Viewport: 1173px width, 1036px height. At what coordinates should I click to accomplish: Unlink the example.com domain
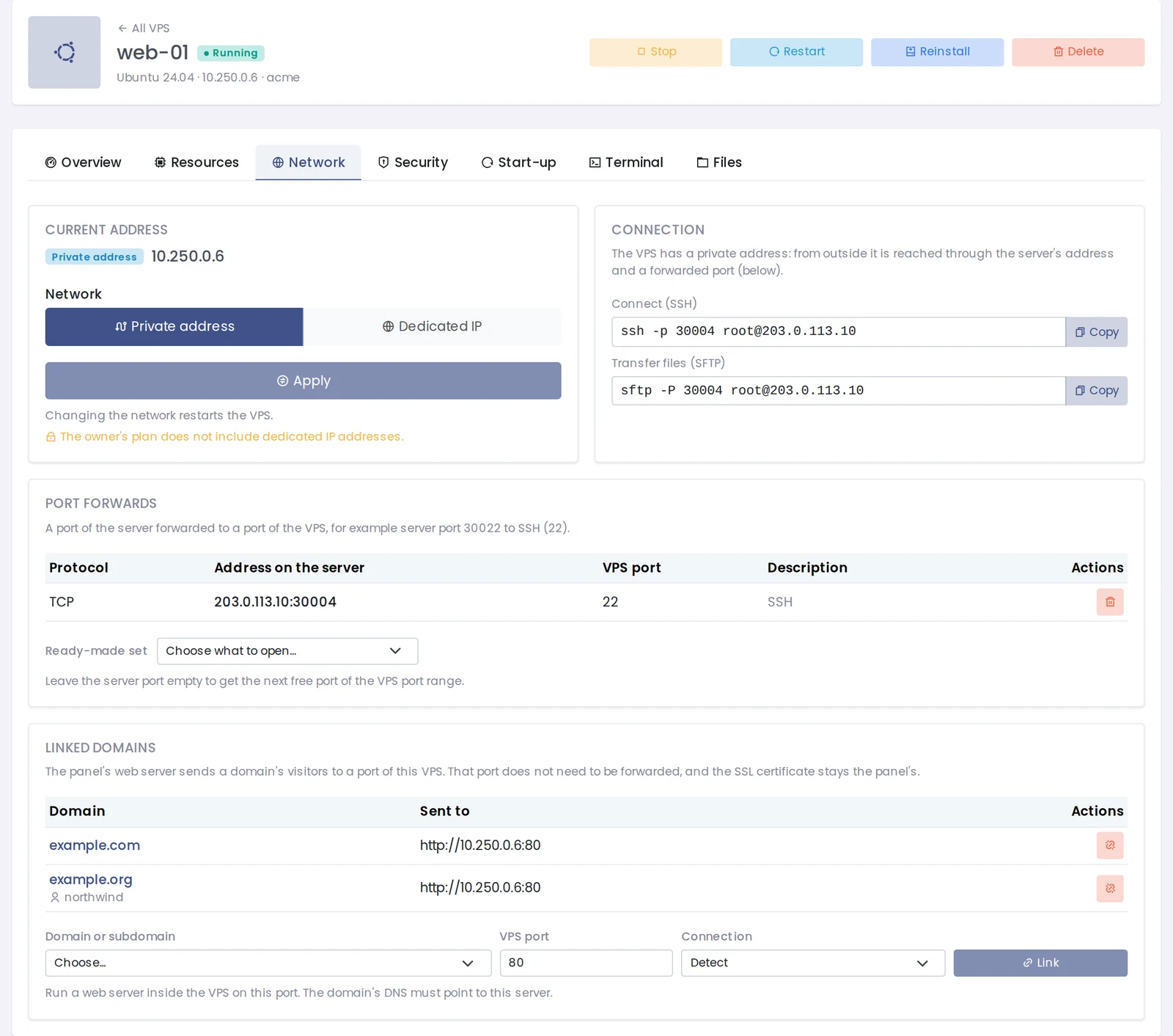pyautogui.click(x=1110, y=845)
